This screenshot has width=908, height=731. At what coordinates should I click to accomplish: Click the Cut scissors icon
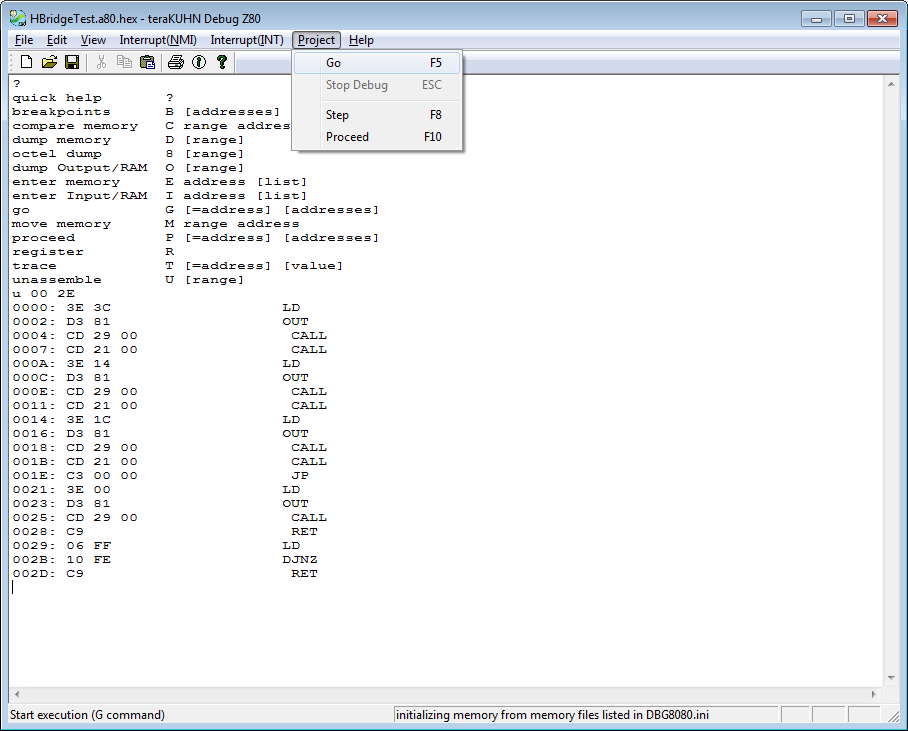pyautogui.click(x=101, y=62)
